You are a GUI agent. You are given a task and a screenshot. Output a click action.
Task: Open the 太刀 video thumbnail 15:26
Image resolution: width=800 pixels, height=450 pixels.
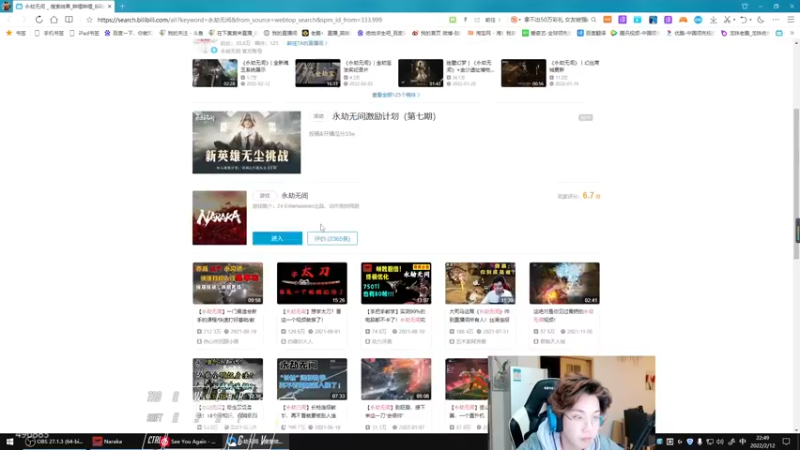(312, 283)
